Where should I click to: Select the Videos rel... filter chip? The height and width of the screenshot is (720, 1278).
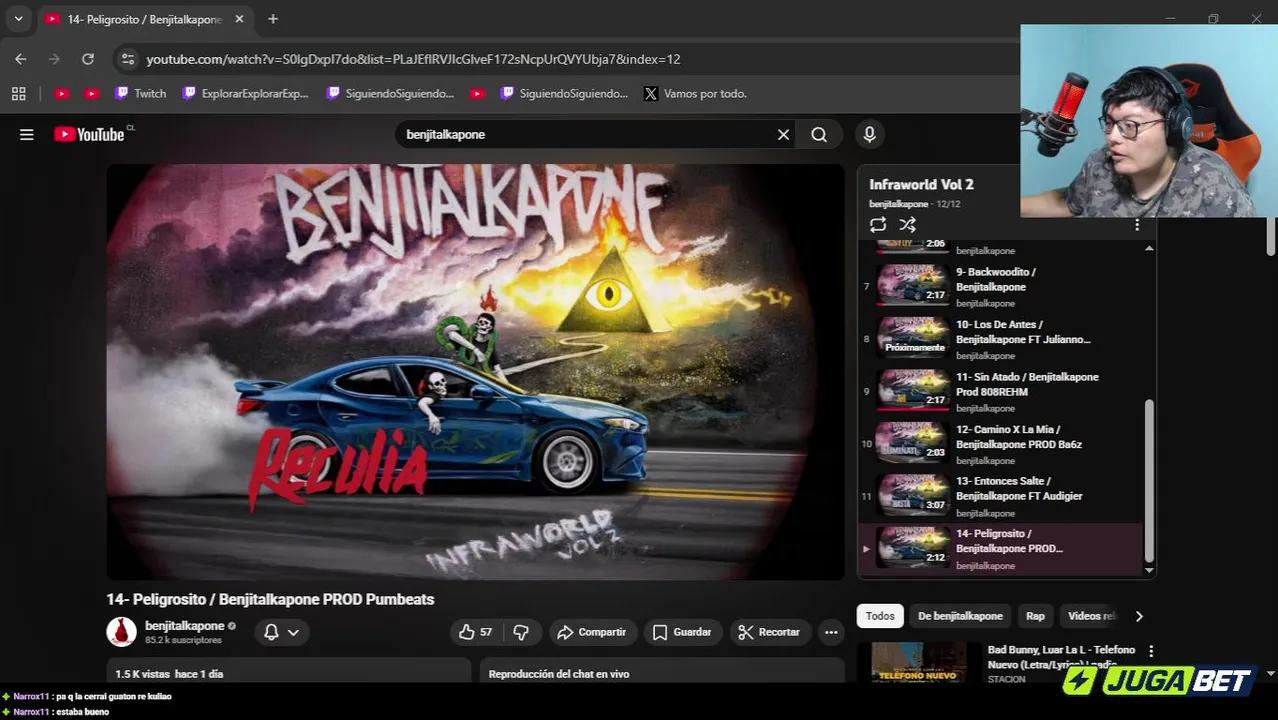click(1090, 616)
